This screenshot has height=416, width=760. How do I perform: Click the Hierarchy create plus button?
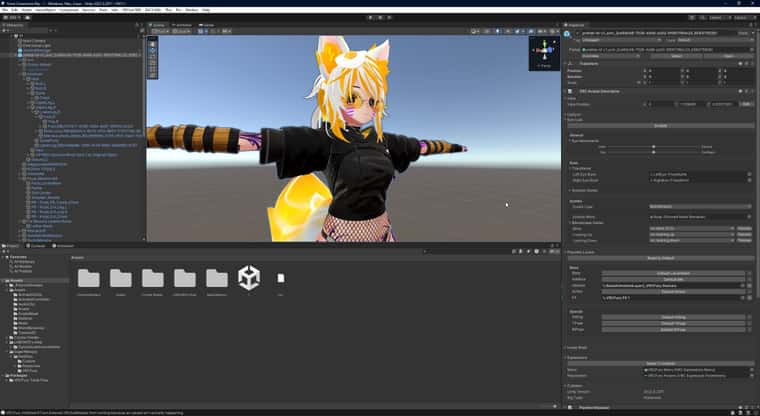tap(5, 31)
